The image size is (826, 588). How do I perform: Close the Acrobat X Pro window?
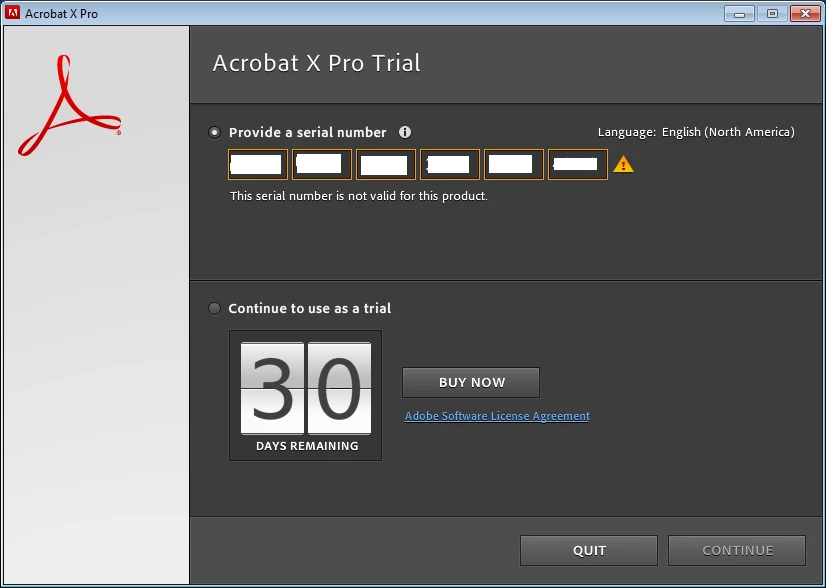(805, 14)
